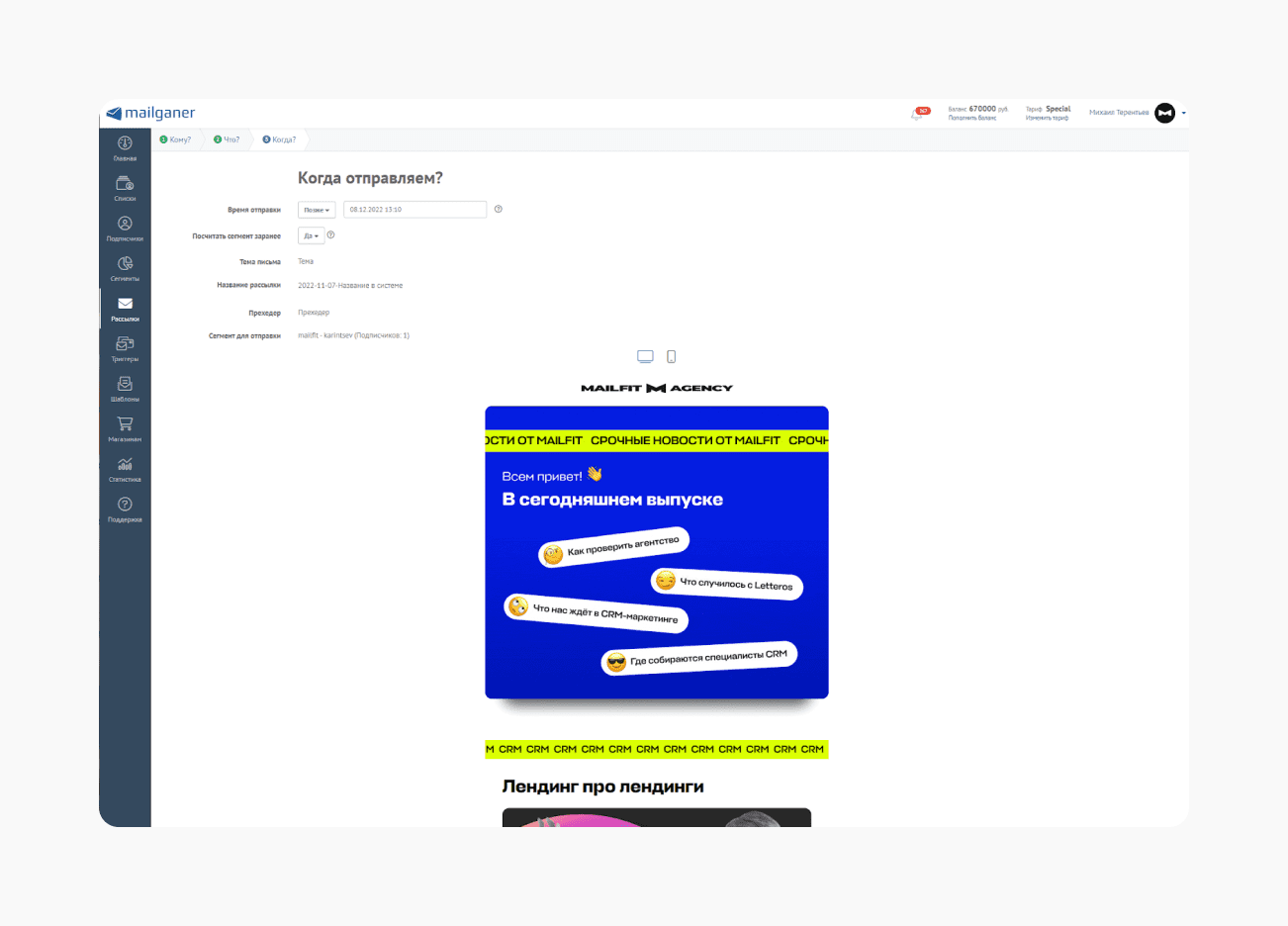The width and height of the screenshot is (1288, 926).
Task: Open the Списки sidebar icon
Action: click(125, 183)
